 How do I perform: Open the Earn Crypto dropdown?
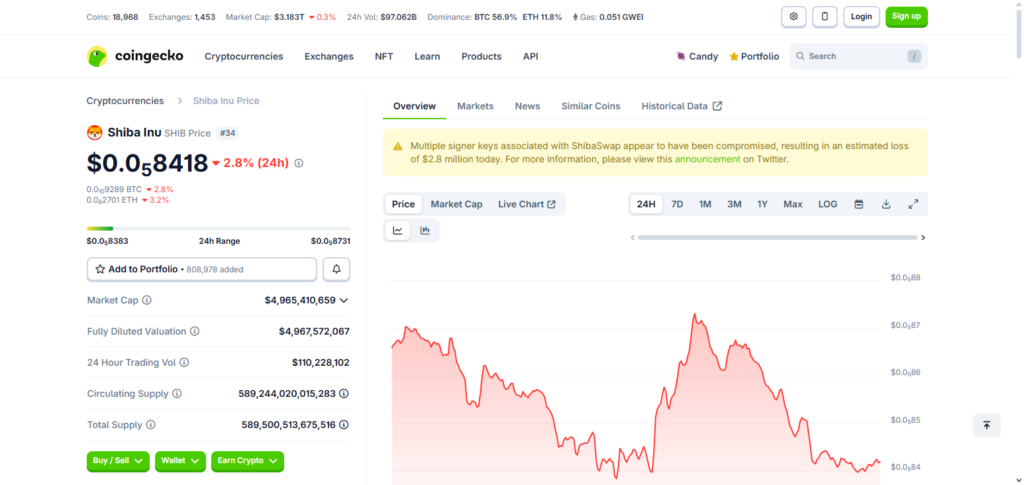(x=247, y=461)
